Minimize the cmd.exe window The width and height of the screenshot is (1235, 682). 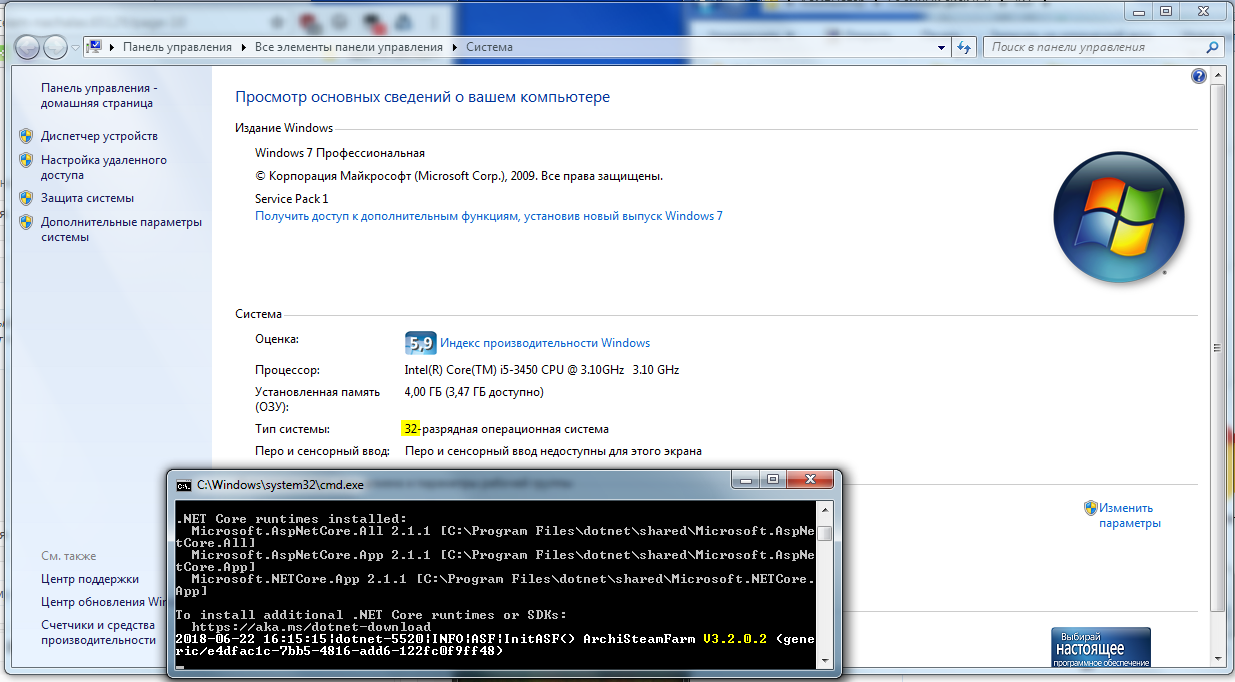click(746, 480)
